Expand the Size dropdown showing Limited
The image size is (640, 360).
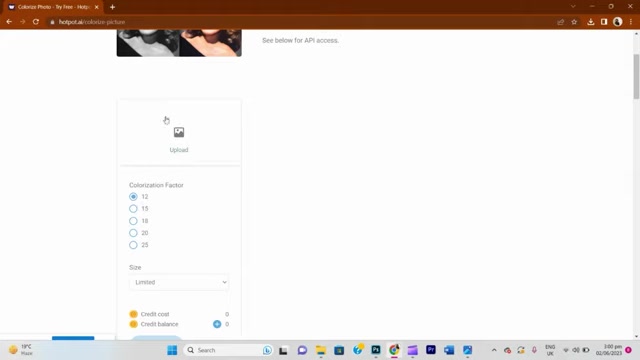click(179, 282)
